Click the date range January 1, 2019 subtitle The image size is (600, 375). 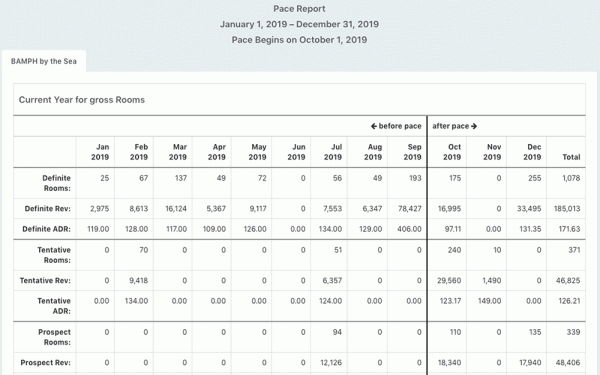click(299, 24)
